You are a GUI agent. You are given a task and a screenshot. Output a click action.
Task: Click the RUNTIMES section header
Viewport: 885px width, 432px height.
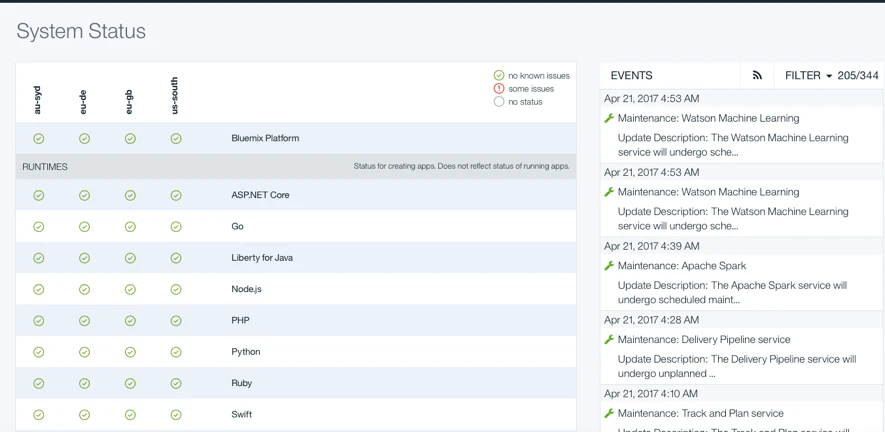coord(45,167)
